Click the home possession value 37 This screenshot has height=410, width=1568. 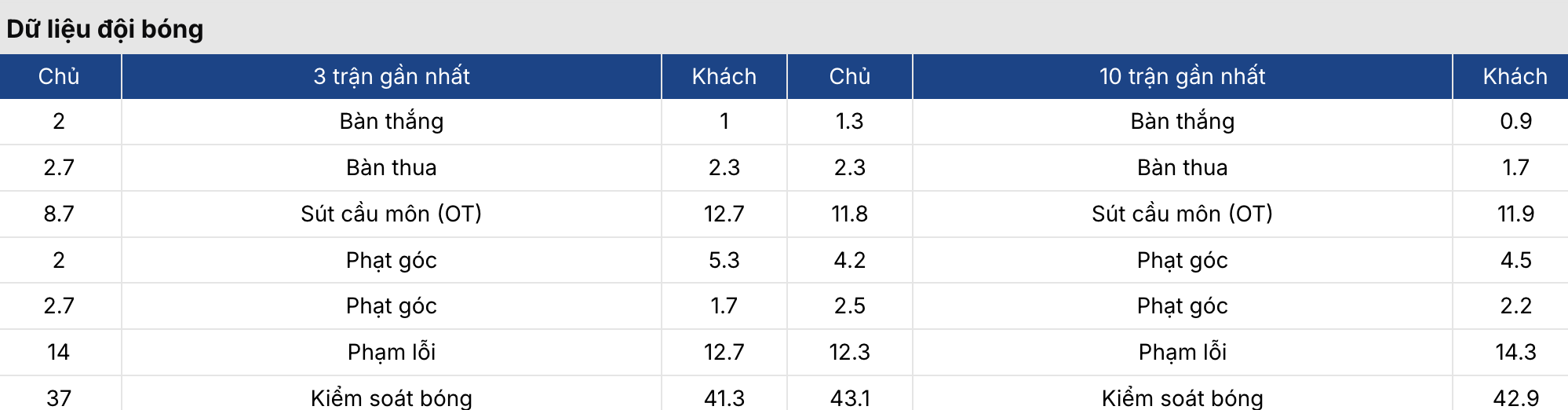pos(59,398)
